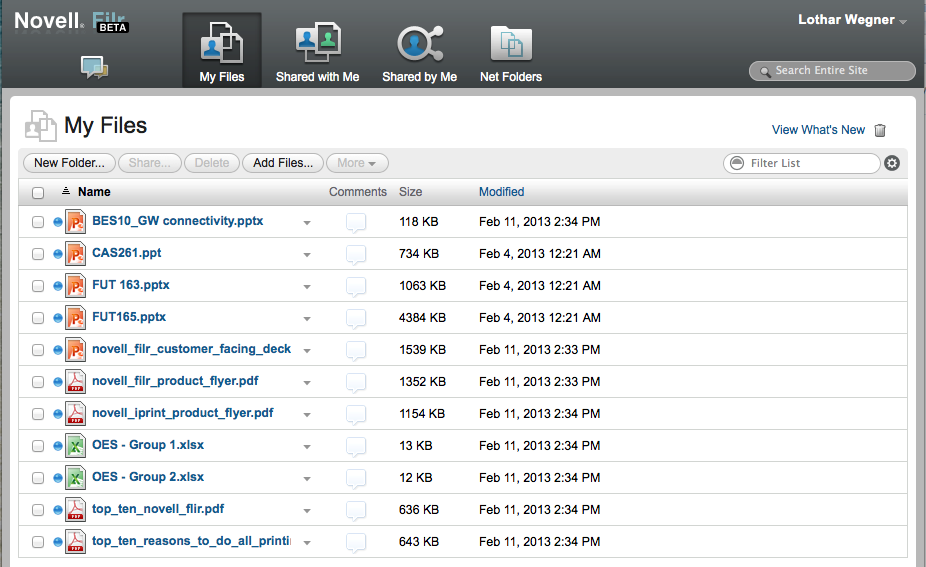Sort by the Name column header
This screenshot has width=926, height=567.
pos(94,192)
